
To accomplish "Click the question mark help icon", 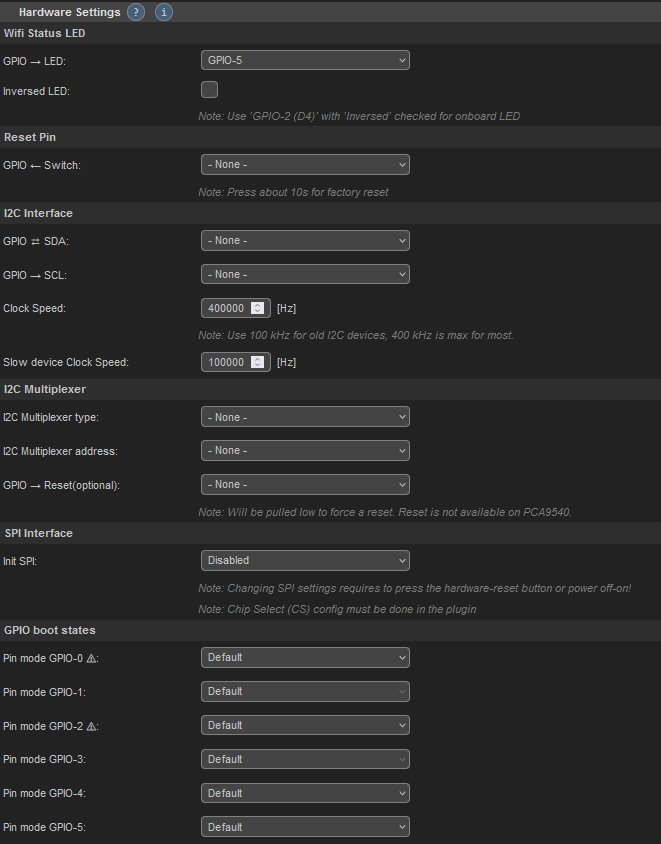I will tap(136, 13).
